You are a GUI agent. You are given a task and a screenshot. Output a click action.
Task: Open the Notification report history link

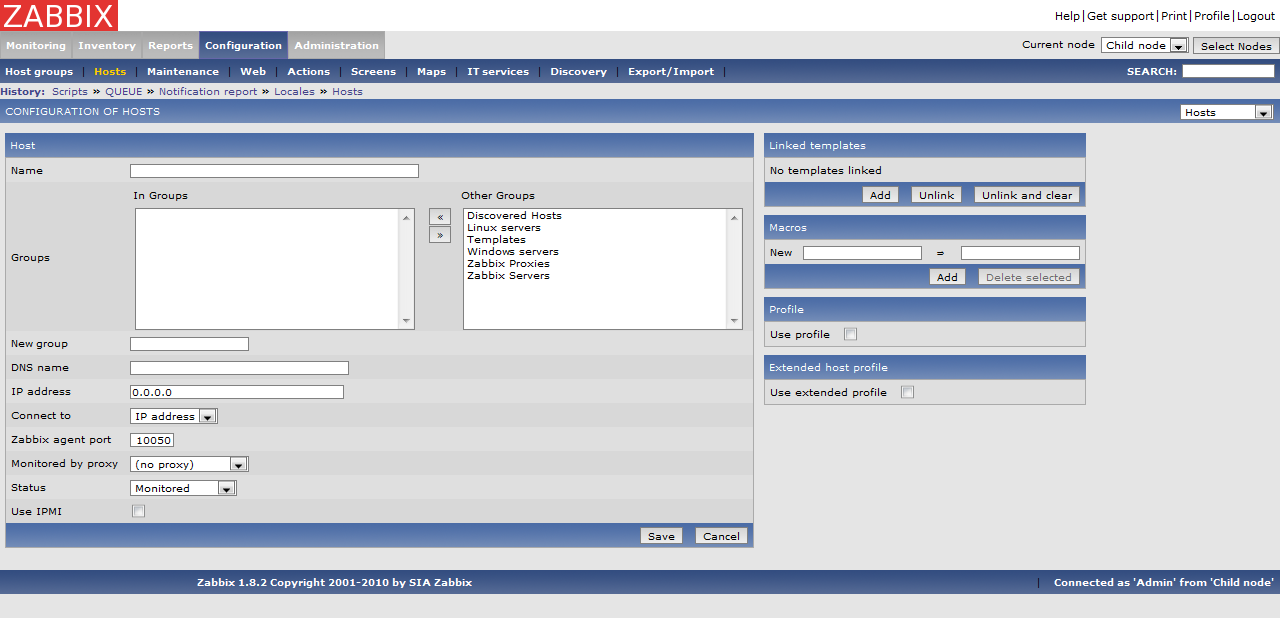(x=208, y=91)
